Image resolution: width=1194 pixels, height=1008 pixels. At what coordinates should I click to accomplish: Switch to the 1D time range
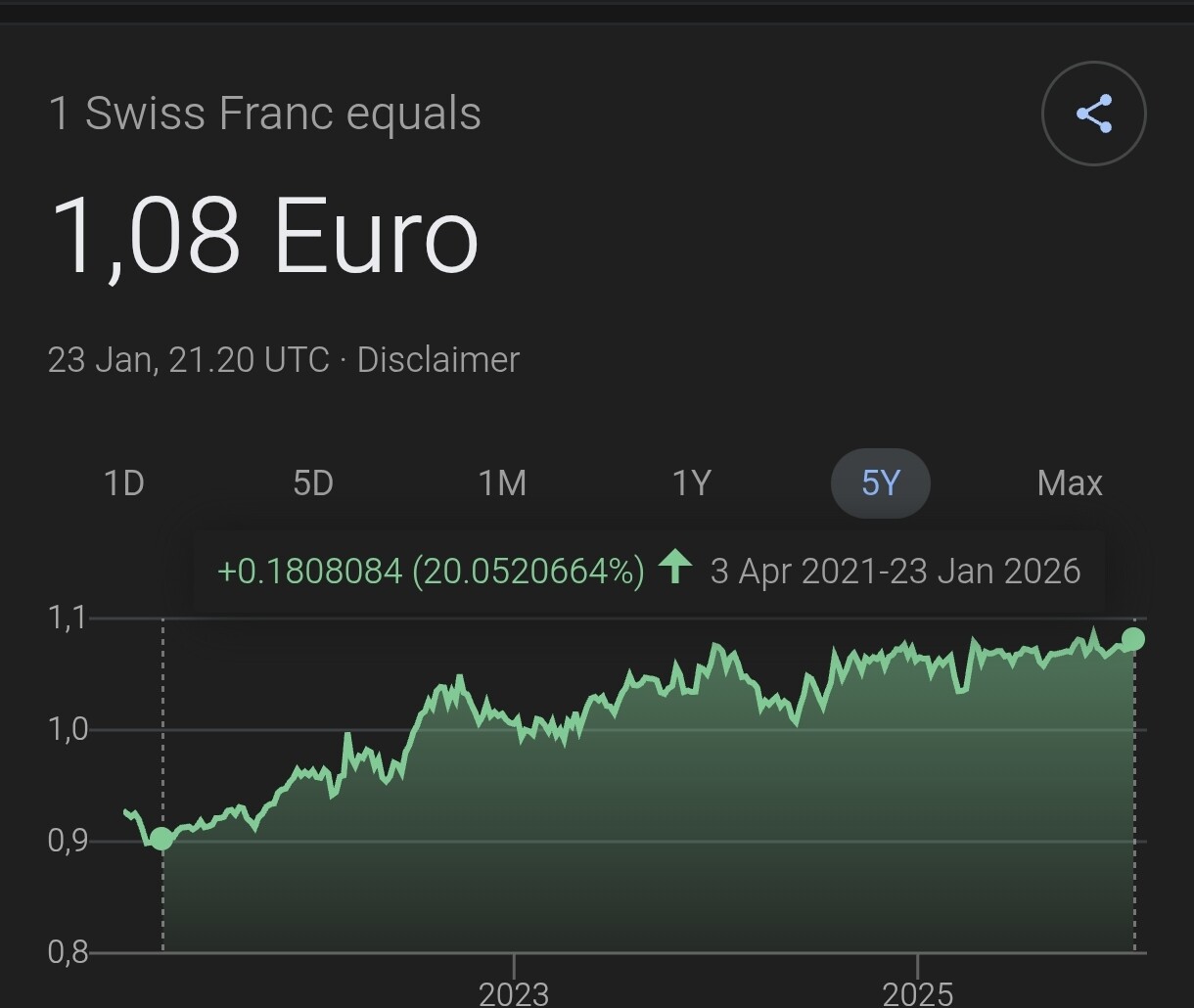click(x=124, y=483)
